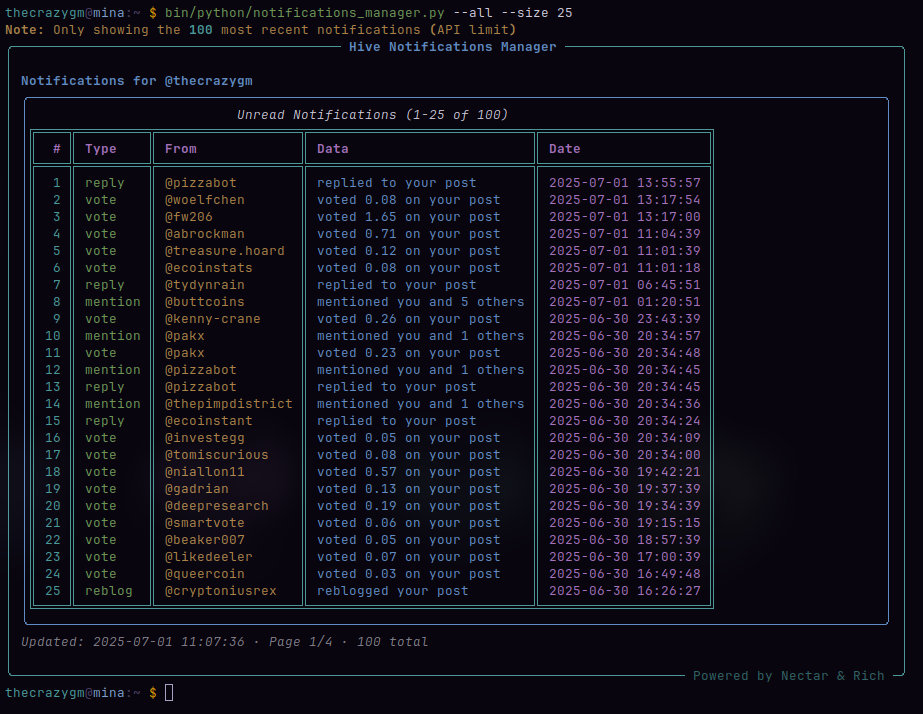This screenshot has height=714, width=923.
Task: Click @investegg sender name
Action: 205,438
